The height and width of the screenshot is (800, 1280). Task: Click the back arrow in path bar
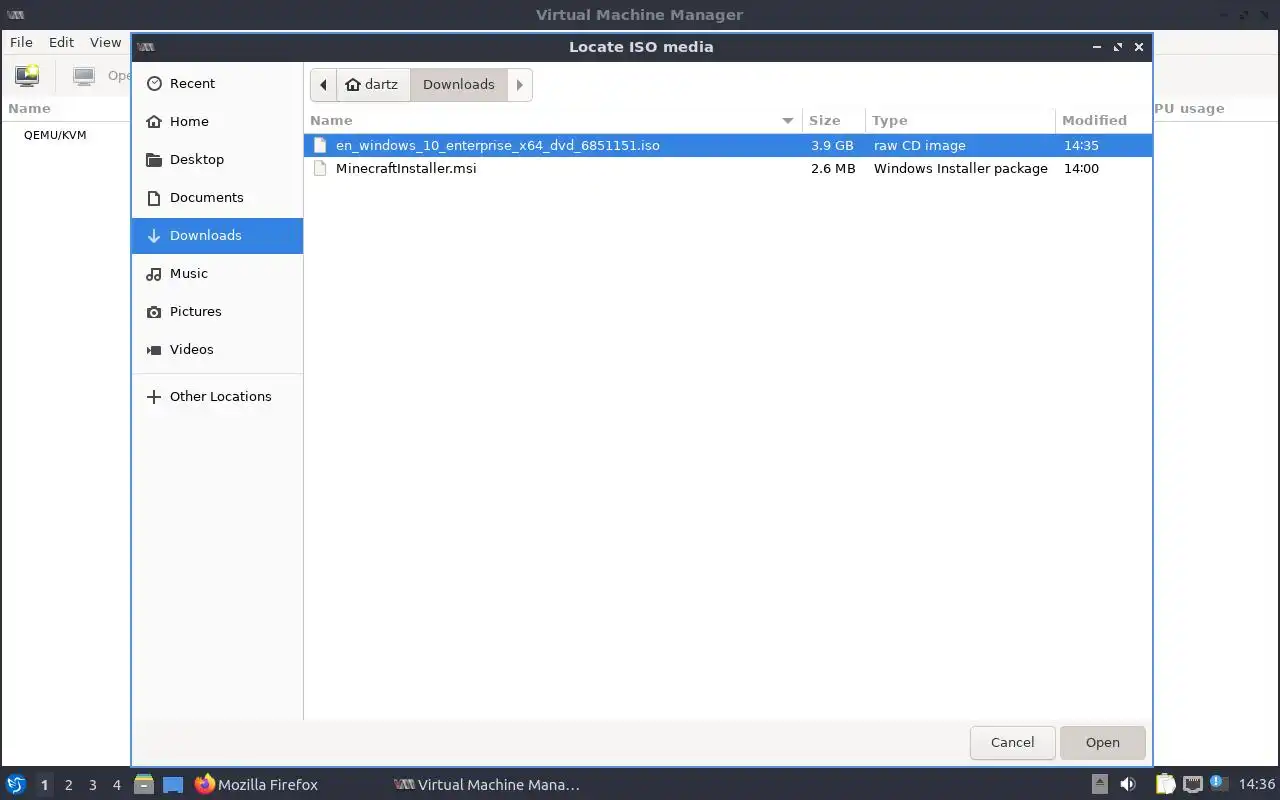pyautogui.click(x=323, y=85)
